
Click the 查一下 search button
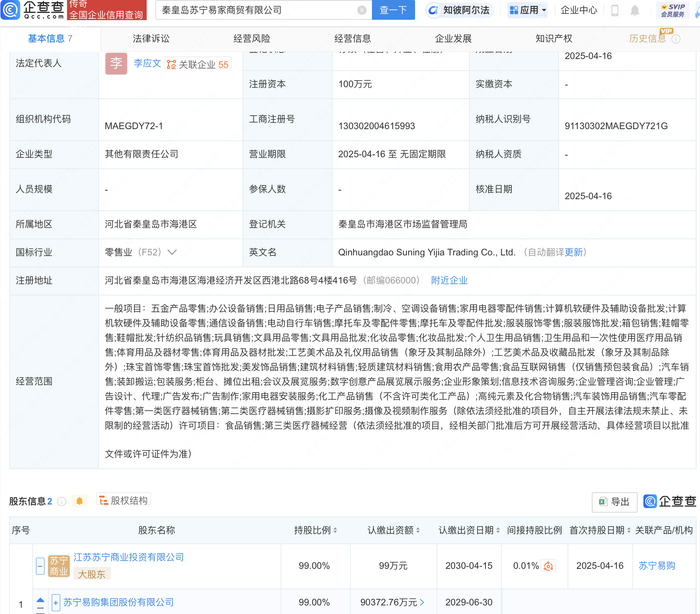click(x=393, y=10)
